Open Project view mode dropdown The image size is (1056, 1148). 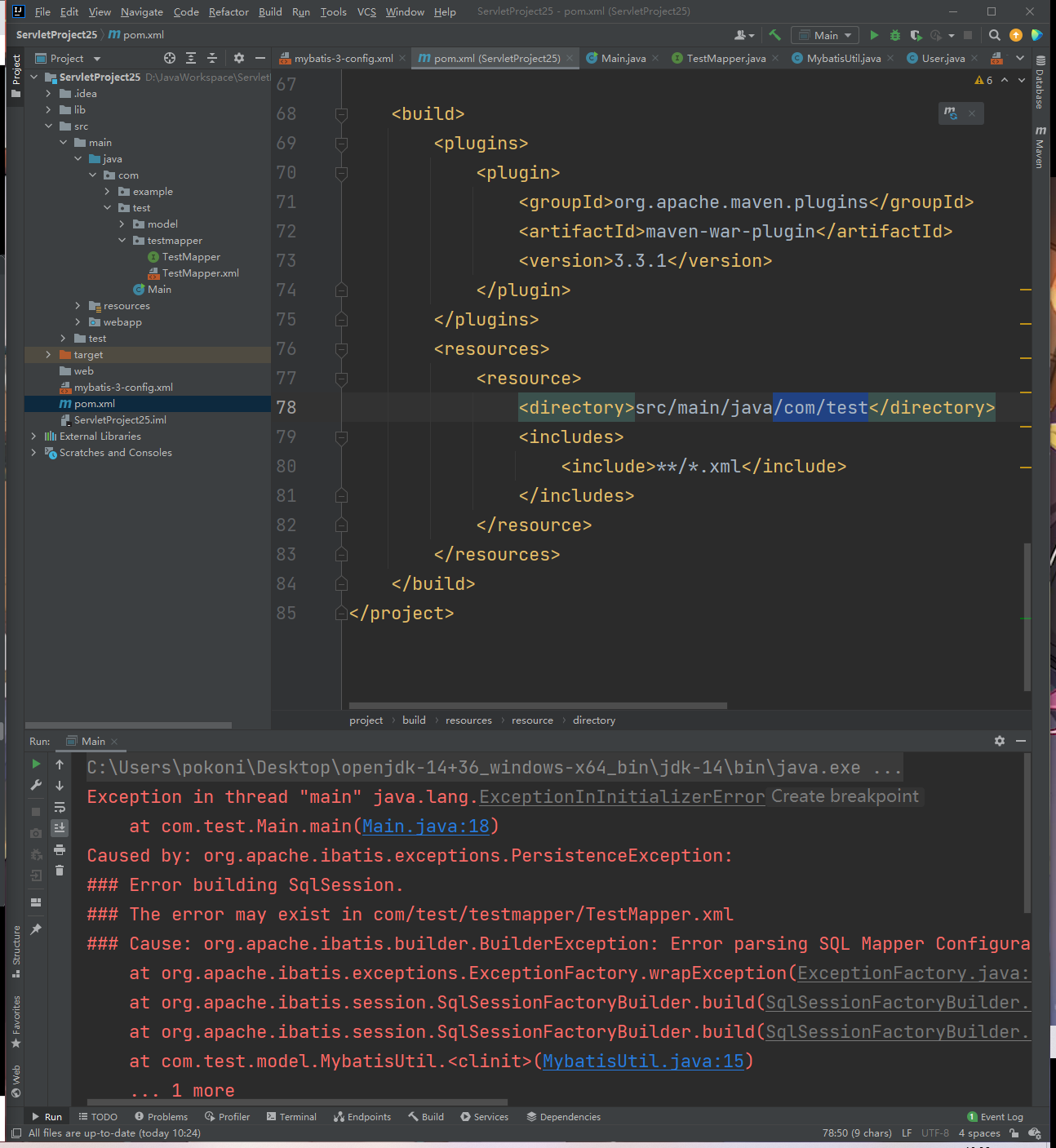tap(97, 59)
